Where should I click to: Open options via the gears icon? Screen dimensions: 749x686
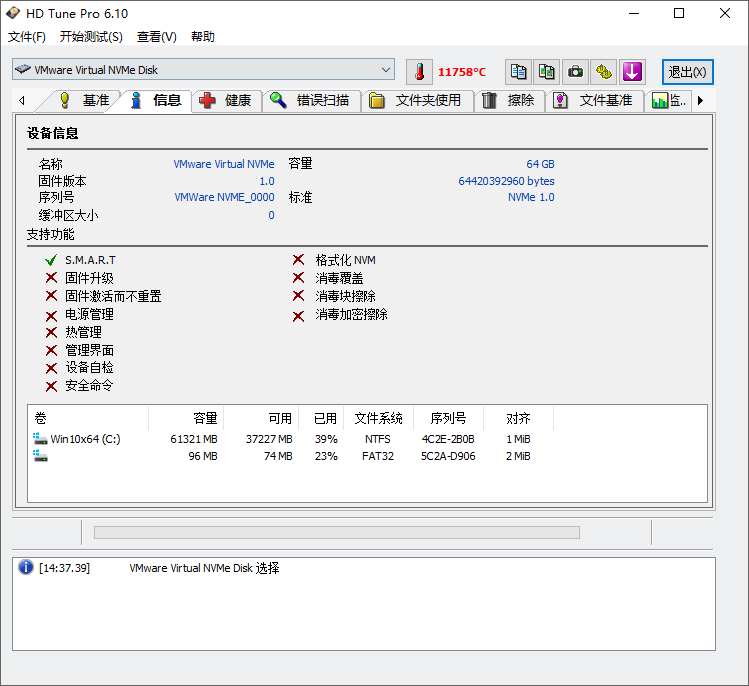604,72
